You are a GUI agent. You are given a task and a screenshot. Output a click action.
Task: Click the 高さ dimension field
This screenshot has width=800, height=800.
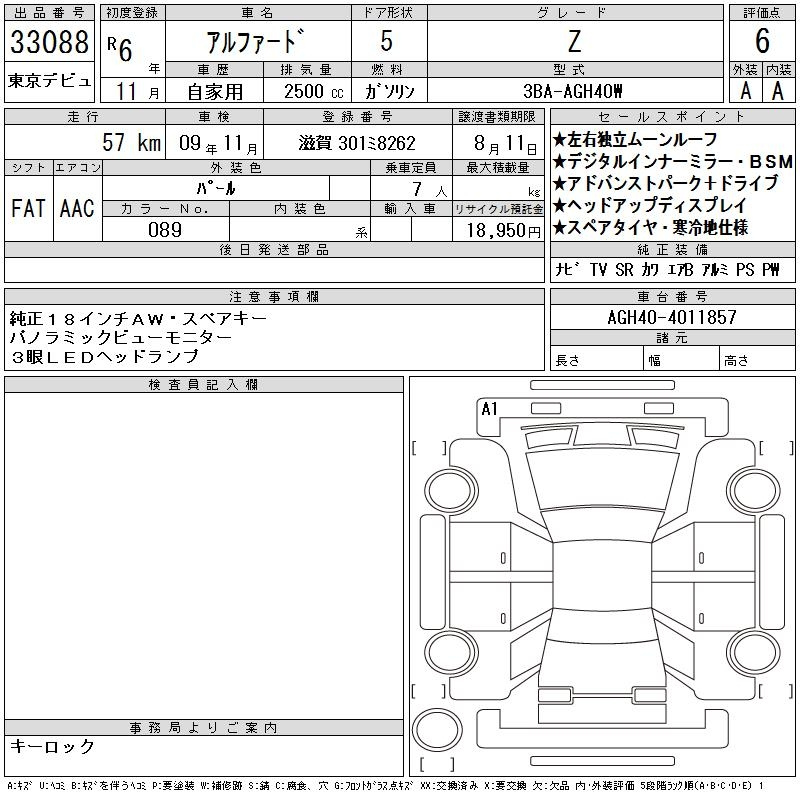click(757, 359)
